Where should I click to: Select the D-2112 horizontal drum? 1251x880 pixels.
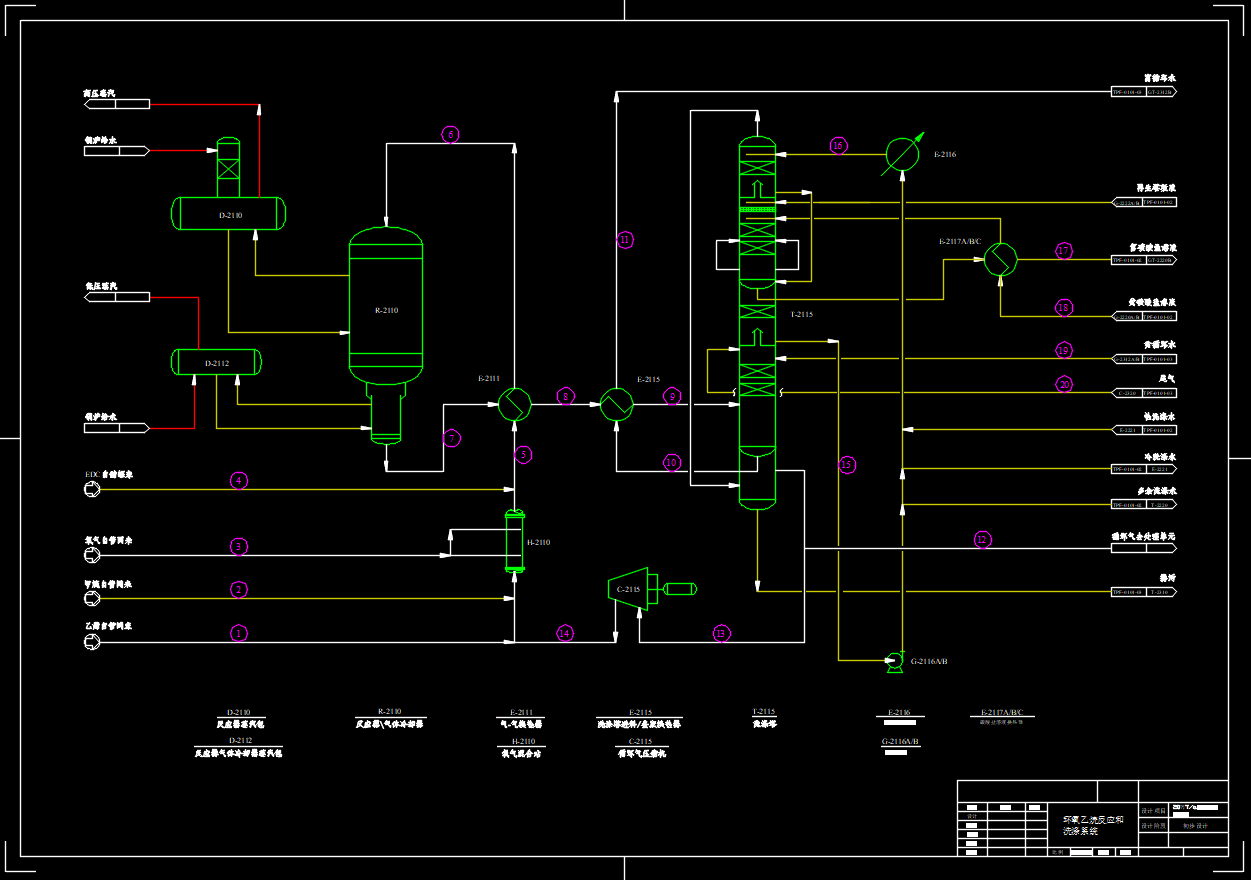click(216, 362)
